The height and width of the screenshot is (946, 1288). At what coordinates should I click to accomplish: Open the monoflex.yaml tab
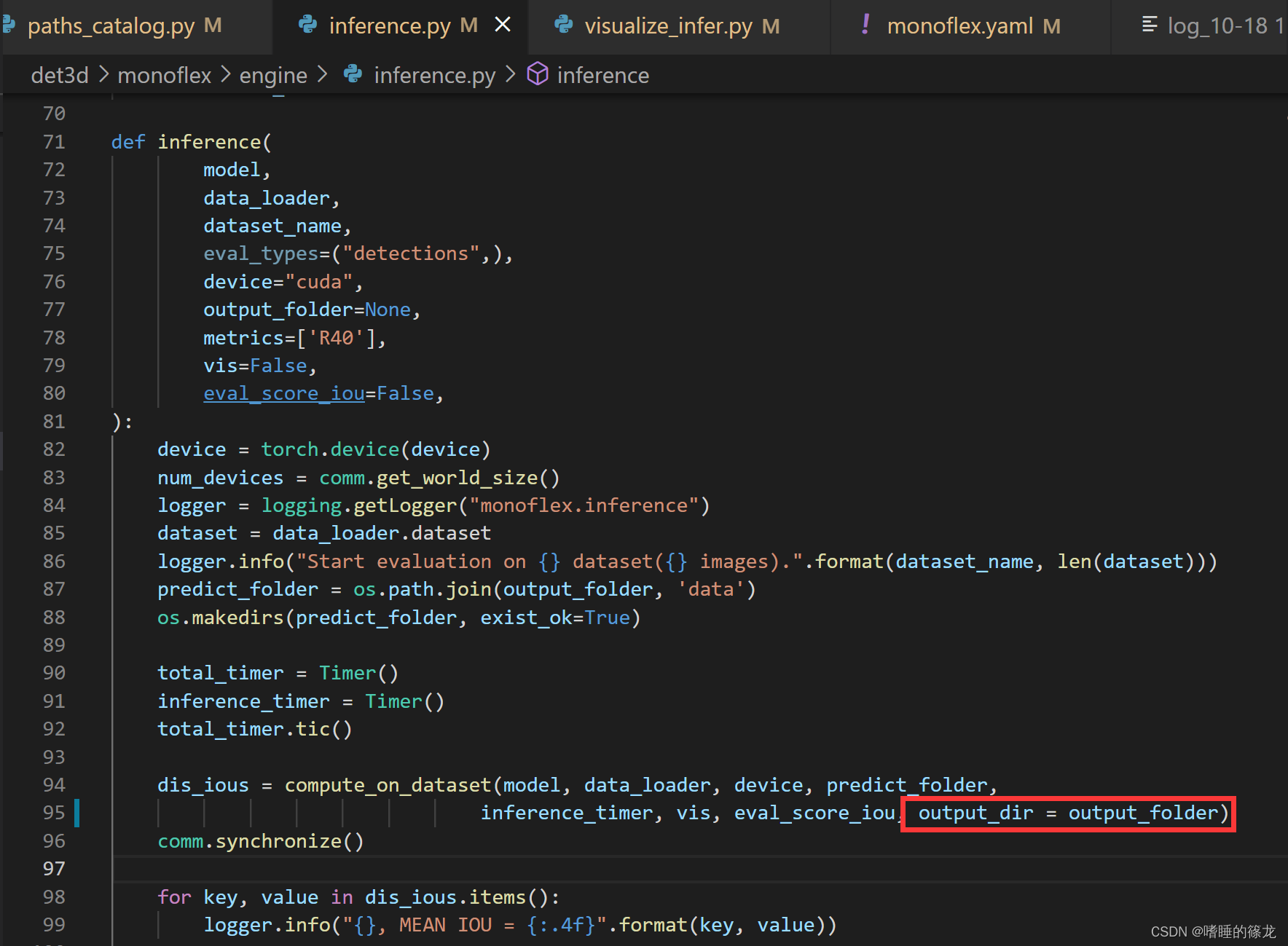[972, 26]
